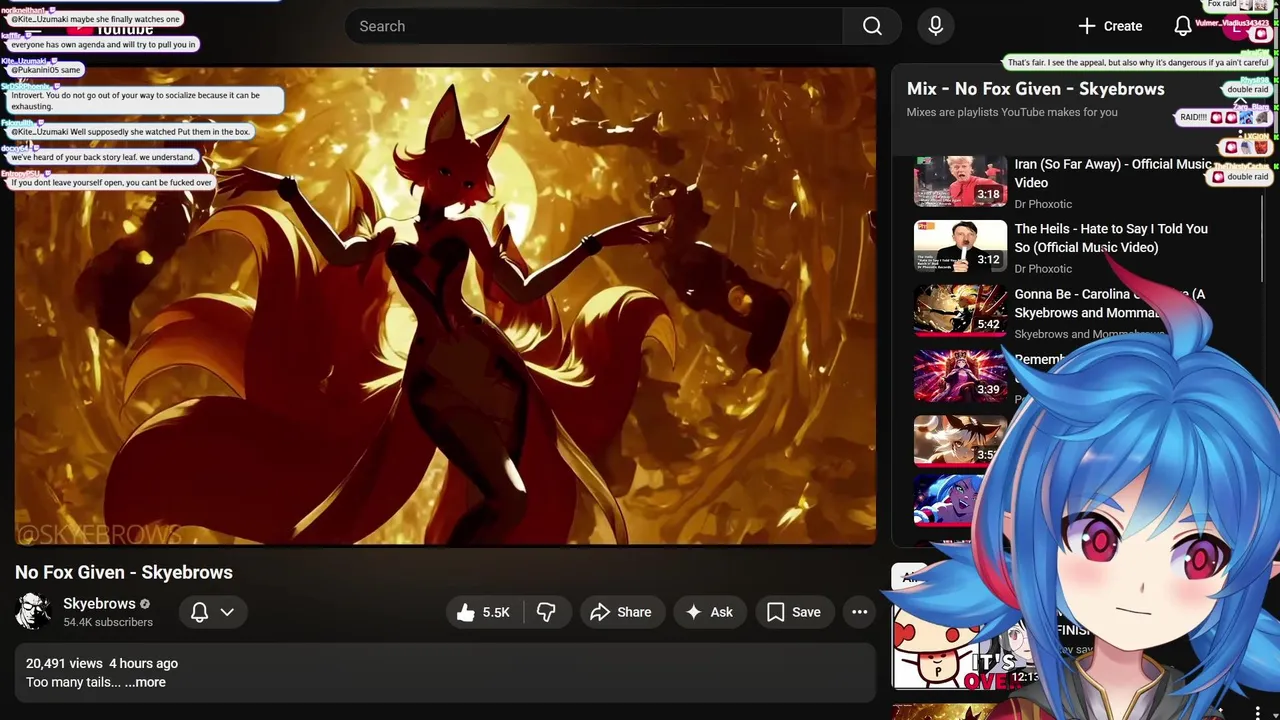Open more actions three-dot menu
1280x720 pixels.
859,612
